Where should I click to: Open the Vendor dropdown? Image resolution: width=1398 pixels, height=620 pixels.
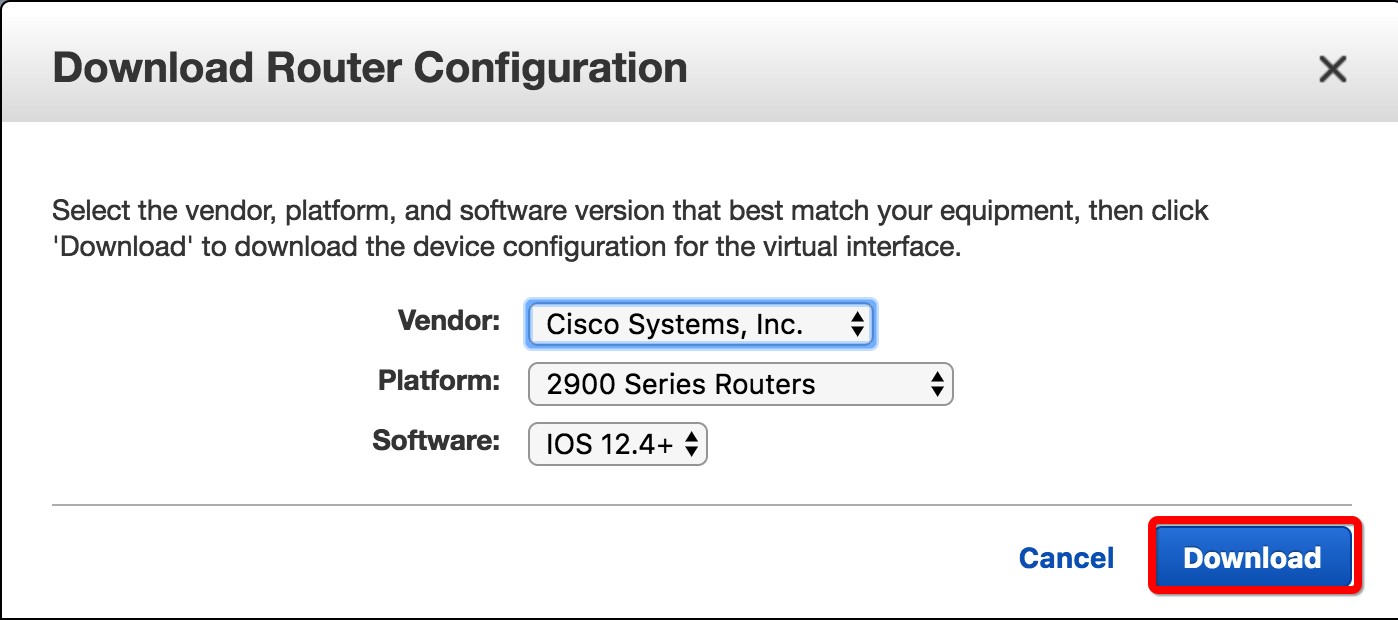coord(700,324)
